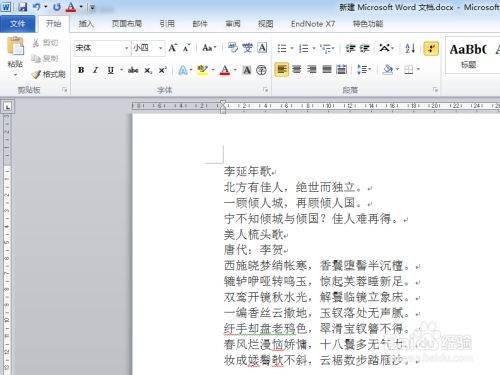Expand the Clipboard pane launcher
The image size is (500, 375).
click(x=65, y=90)
